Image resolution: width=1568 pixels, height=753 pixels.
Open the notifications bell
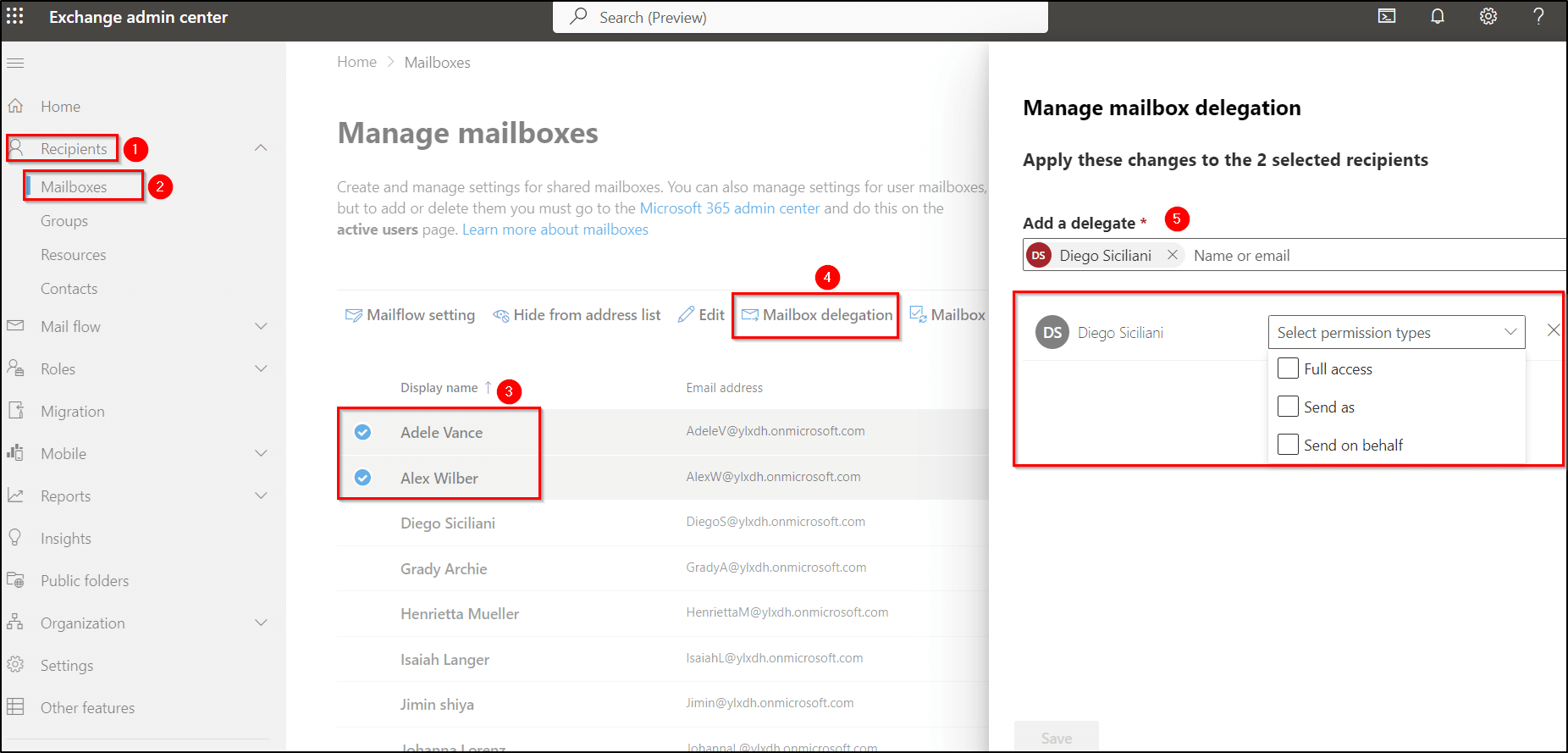tap(1438, 16)
